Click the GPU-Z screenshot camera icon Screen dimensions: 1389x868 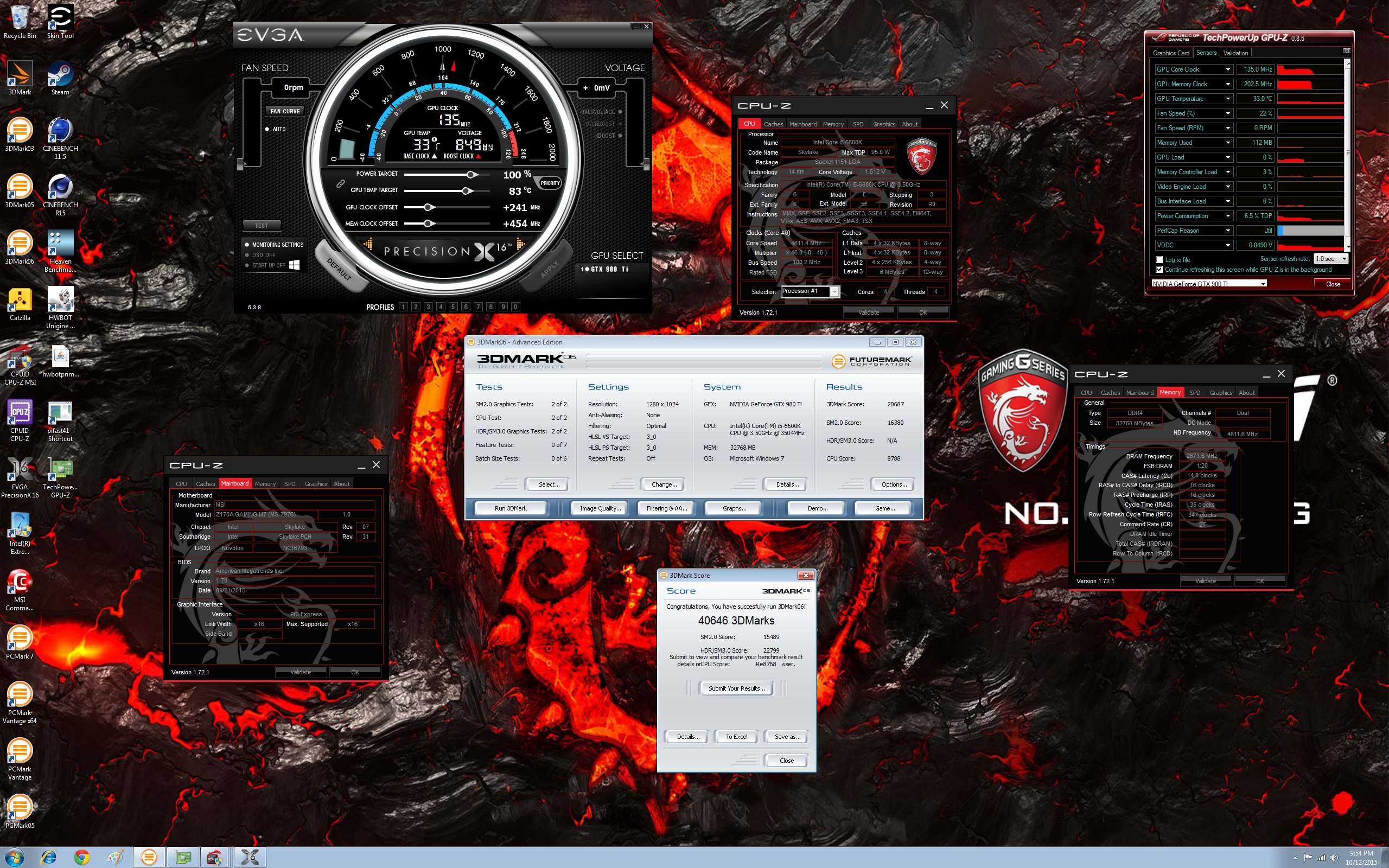pos(1346,51)
